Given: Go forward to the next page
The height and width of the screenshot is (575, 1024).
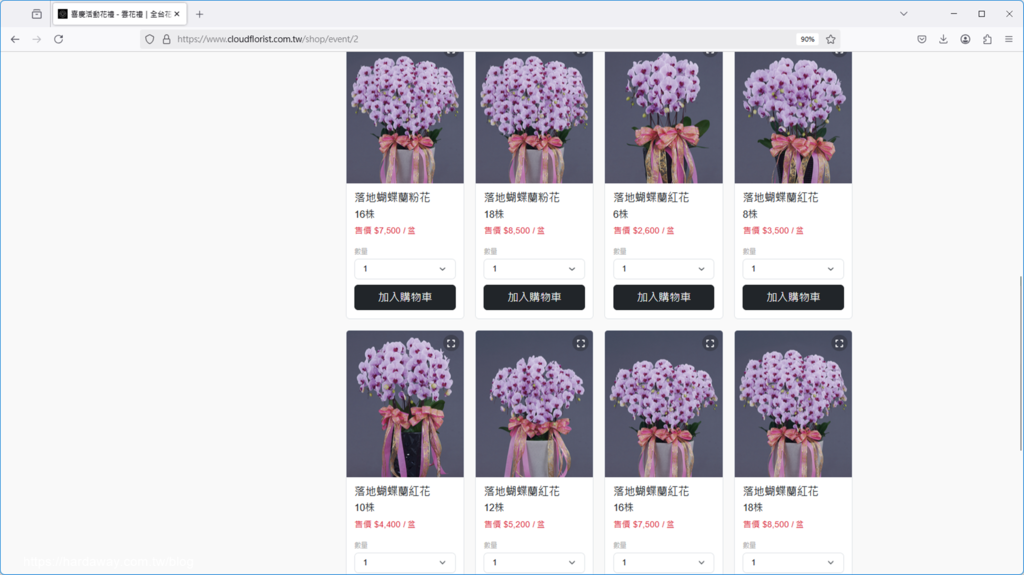Looking at the screenshot, I should (x=37, y=39).
